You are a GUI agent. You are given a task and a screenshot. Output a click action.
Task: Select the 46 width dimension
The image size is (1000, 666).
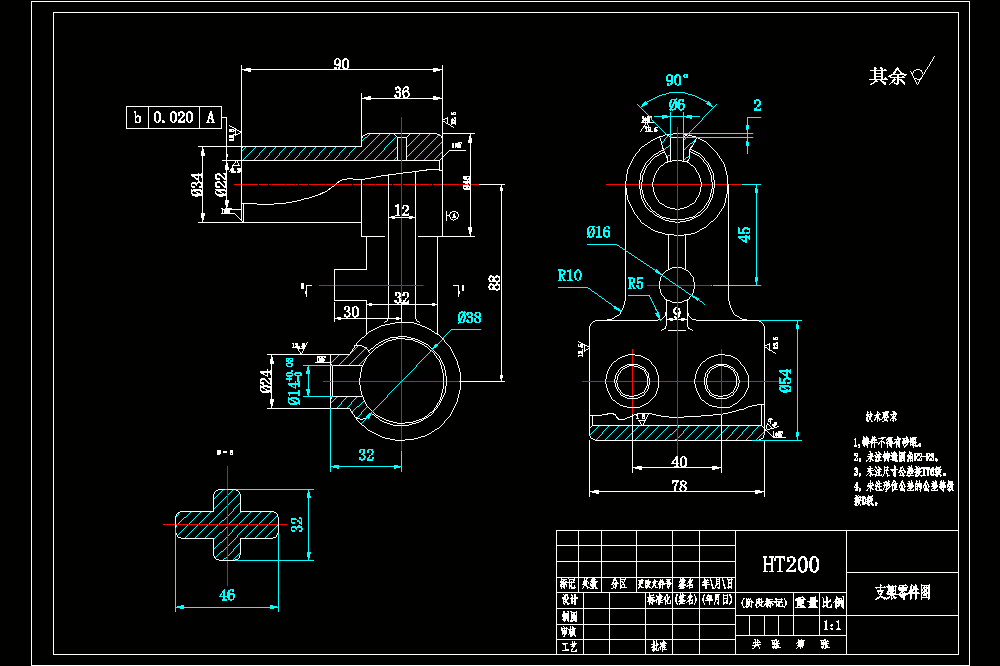pyautogui.click(x=227, y=595)
